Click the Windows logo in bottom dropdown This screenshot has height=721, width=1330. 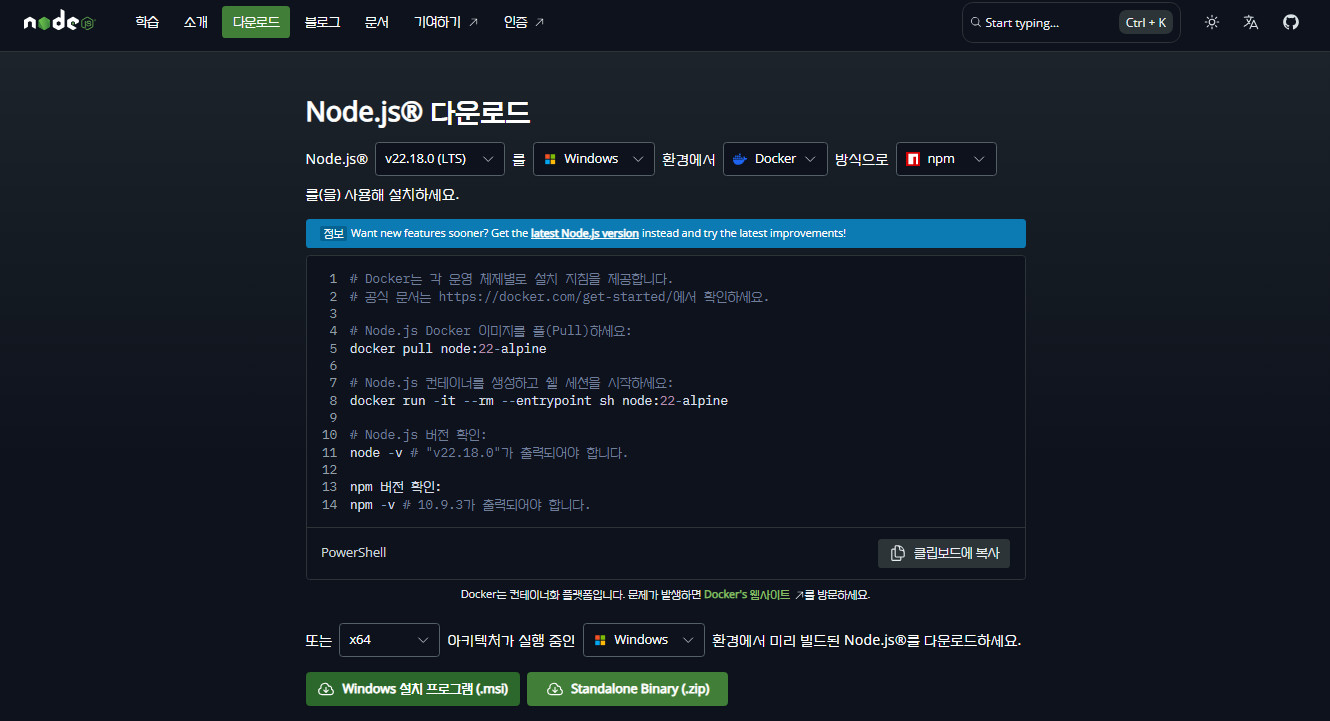600,640
